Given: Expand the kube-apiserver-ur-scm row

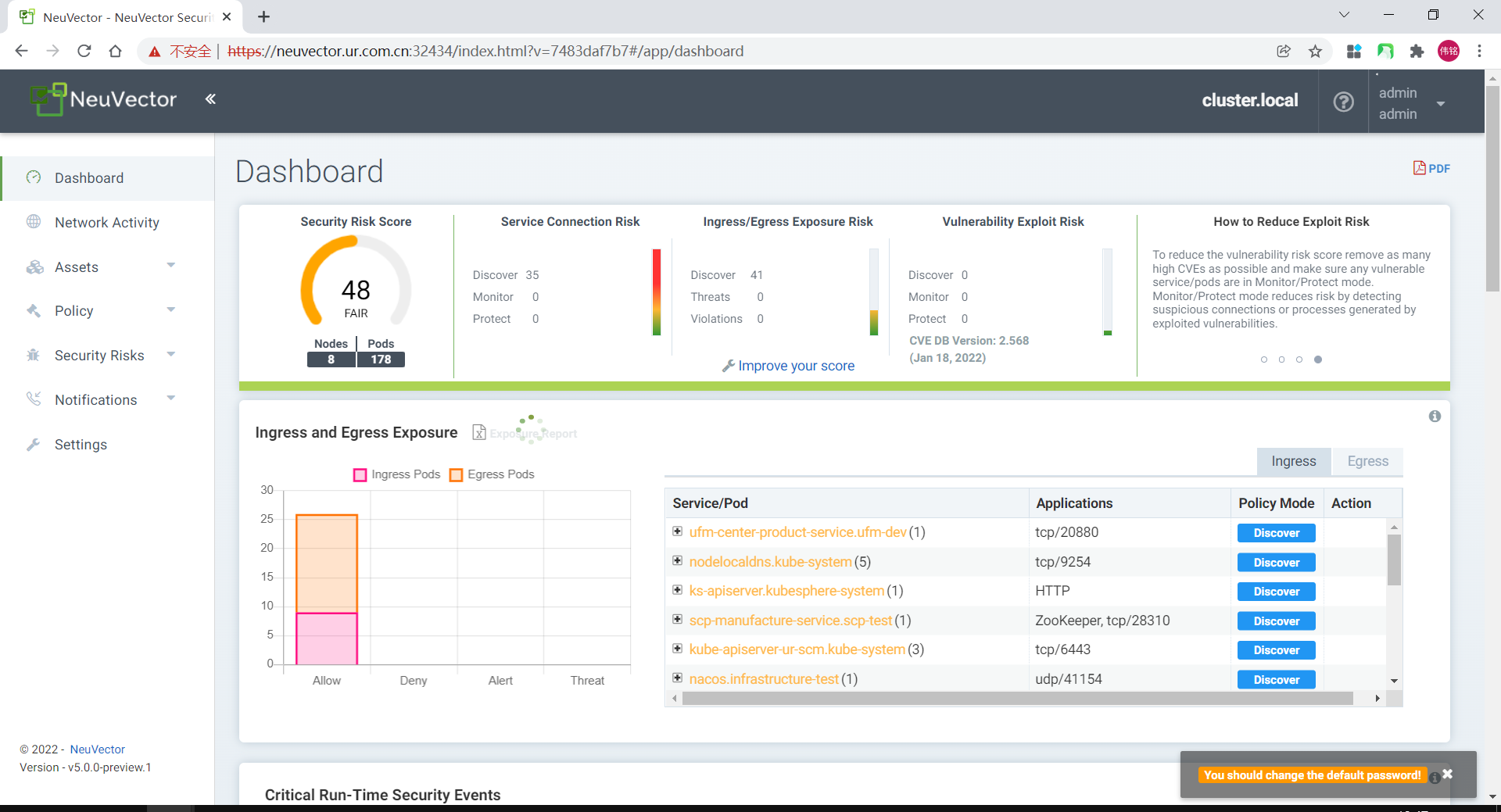Looking at the screenshot, I should coord(678,649).
